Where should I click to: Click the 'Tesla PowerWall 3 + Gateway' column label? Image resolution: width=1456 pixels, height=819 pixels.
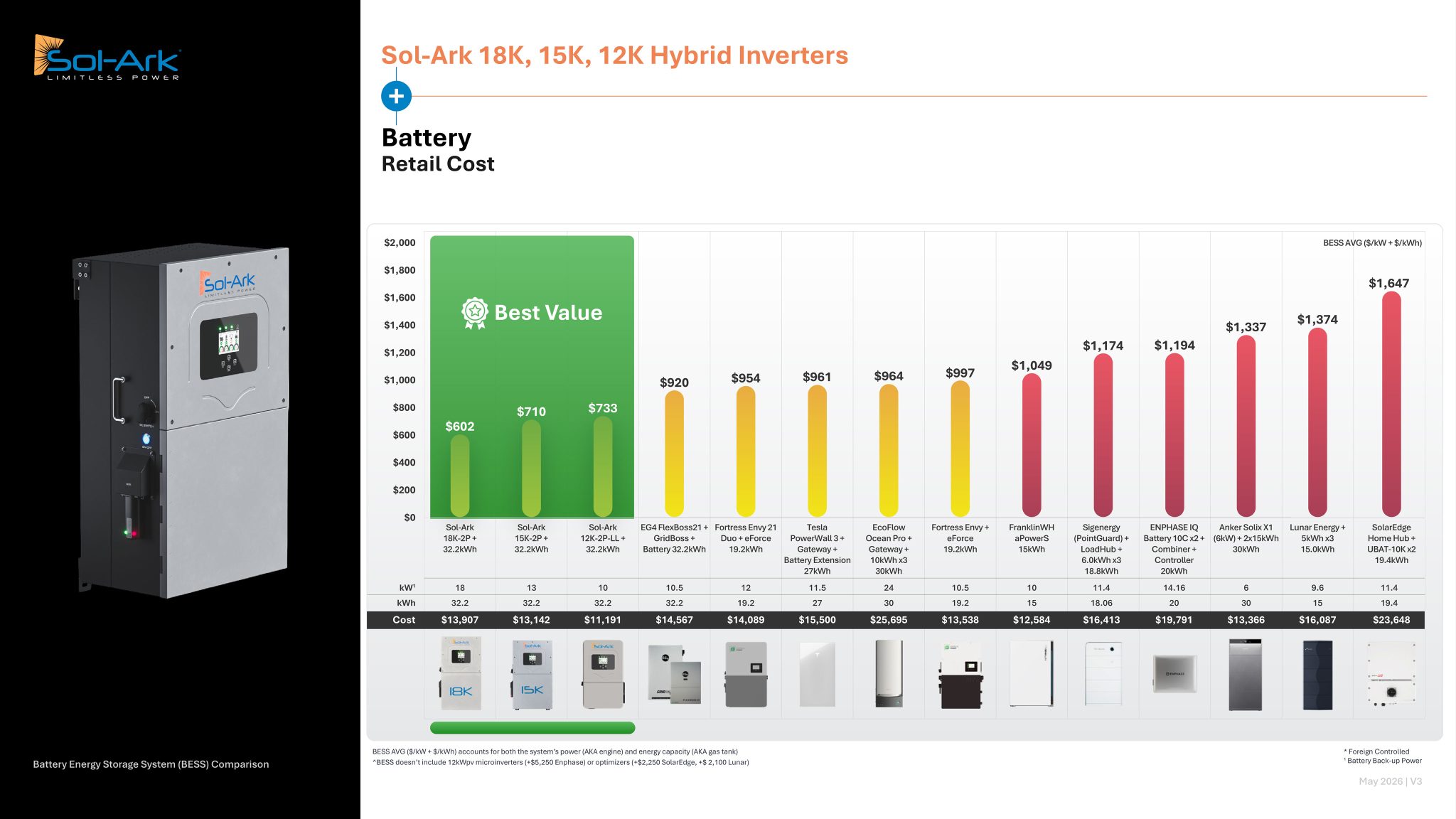818,549
